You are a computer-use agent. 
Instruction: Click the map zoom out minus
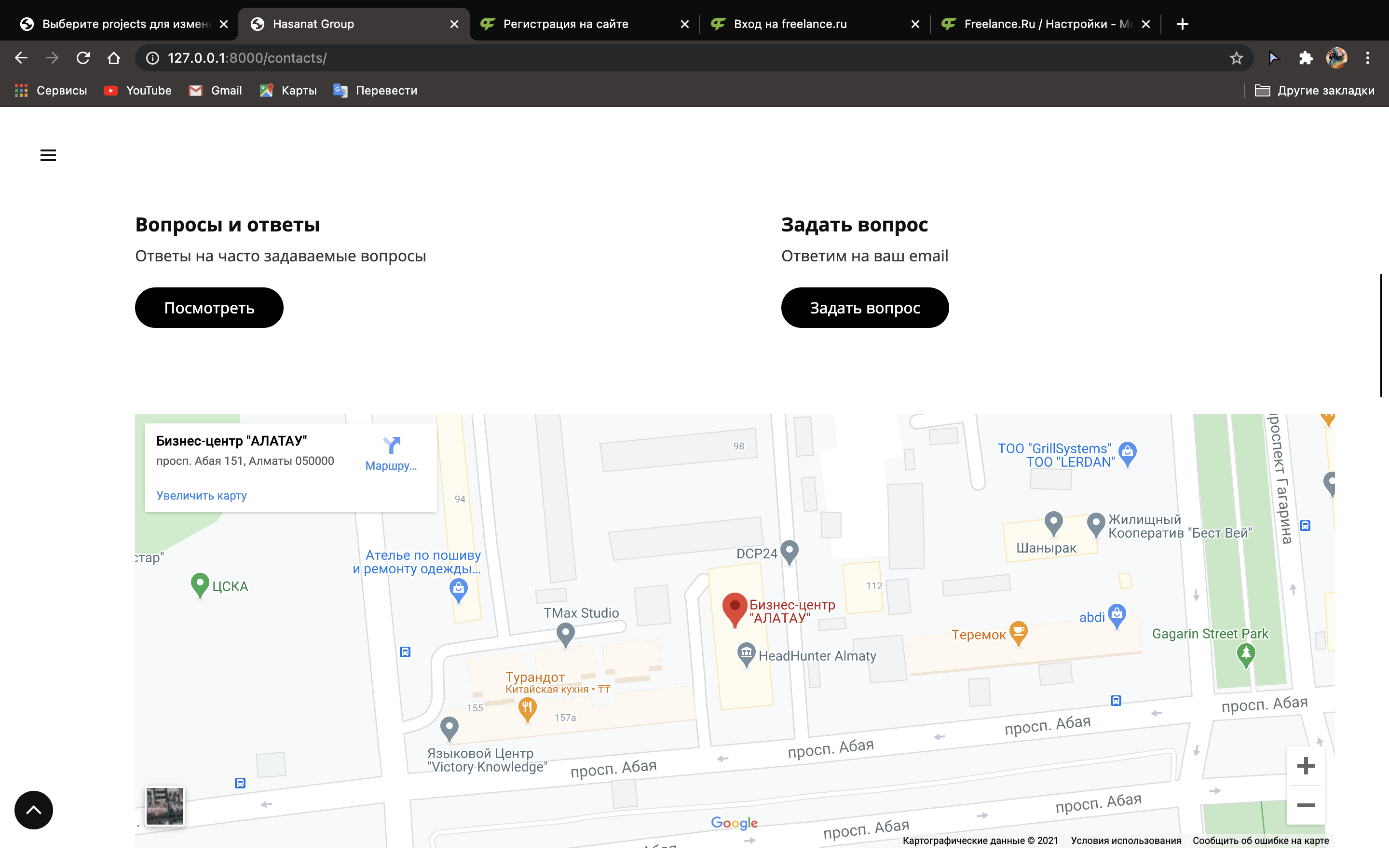tap(1306, 805)
